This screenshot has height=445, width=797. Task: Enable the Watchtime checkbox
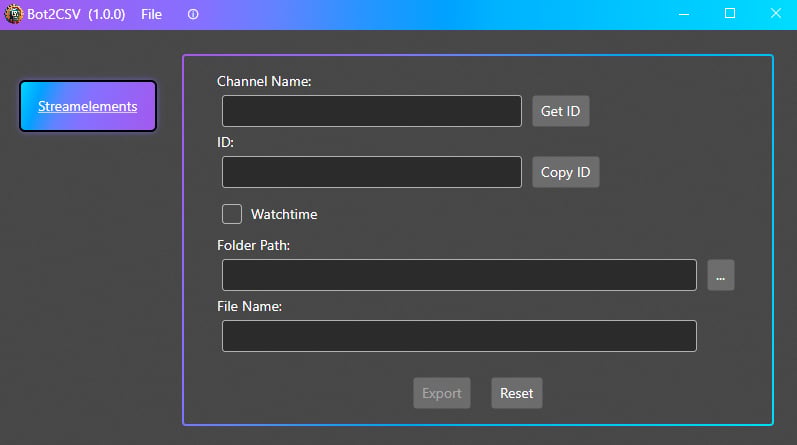point(232,214)
